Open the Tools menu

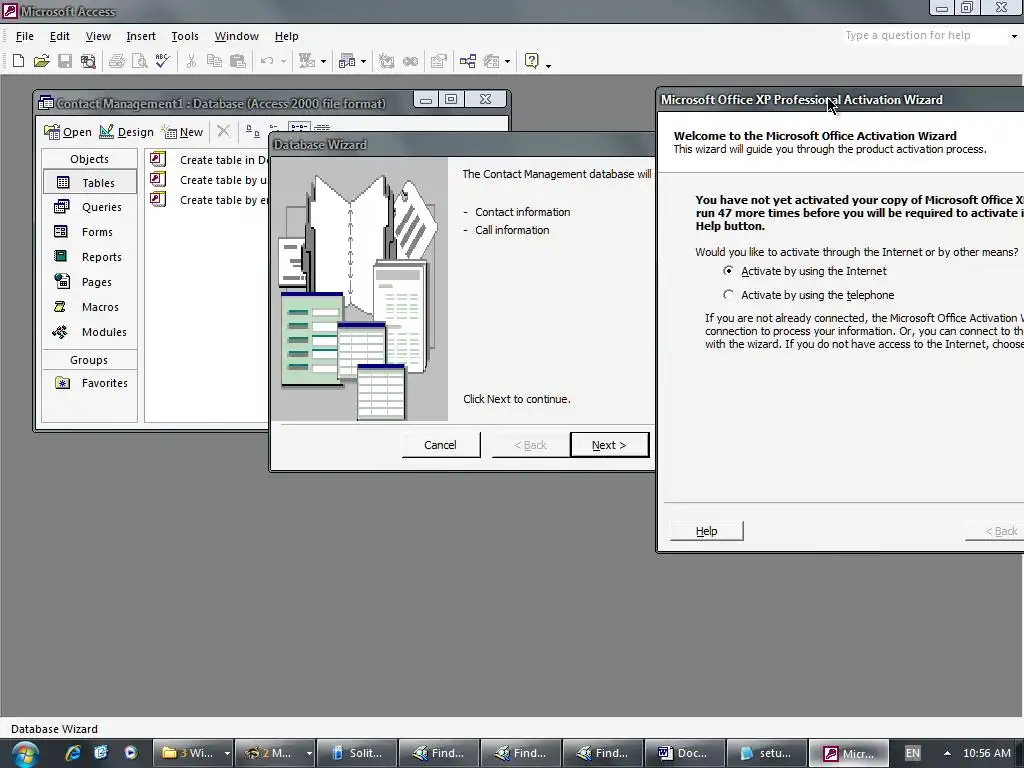(x=185, y=36)
